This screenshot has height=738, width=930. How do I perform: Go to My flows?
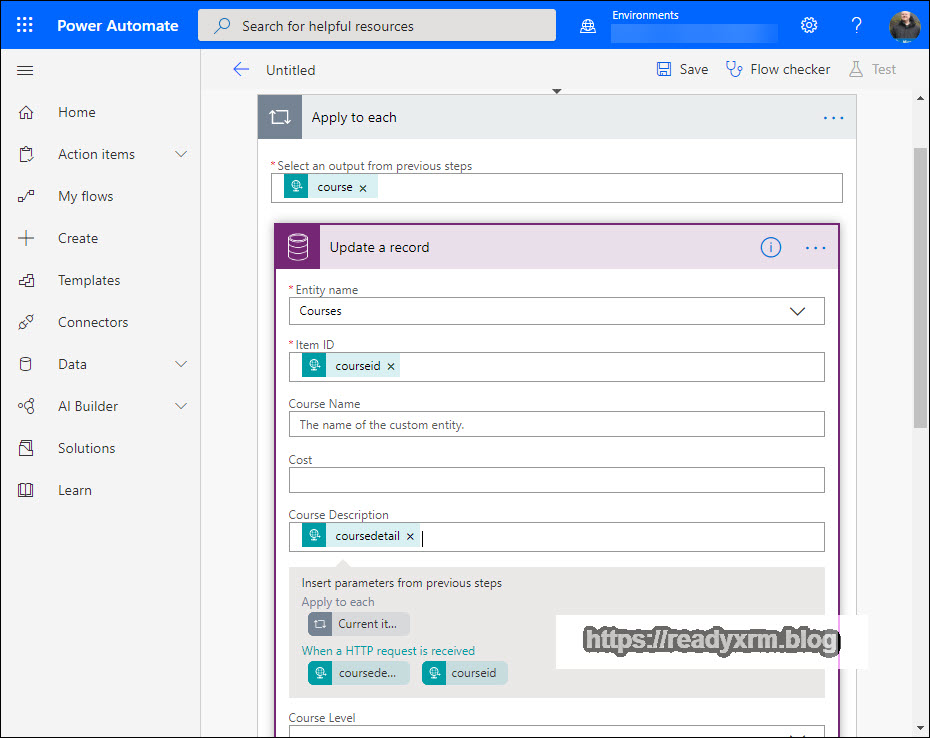click(85, 196)
